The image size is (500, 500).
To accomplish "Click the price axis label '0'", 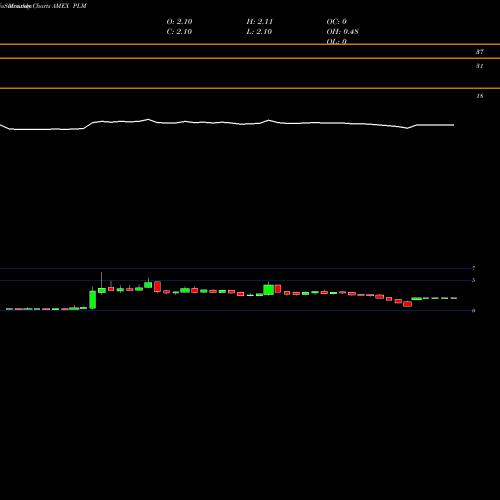I will point(474,311).
